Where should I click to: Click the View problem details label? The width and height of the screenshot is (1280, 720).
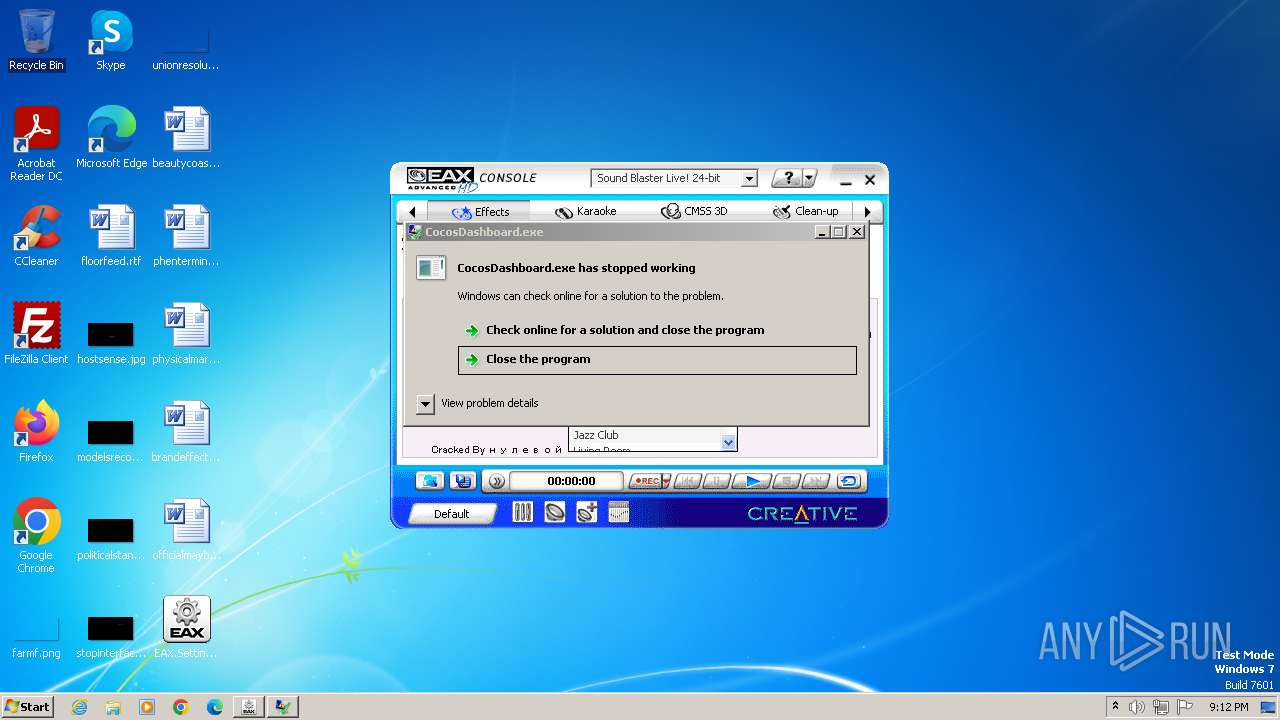point(490,403)
